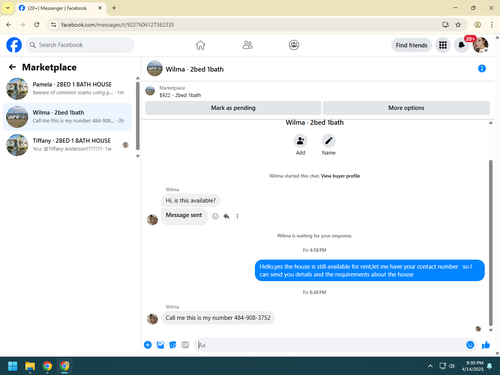Viewport: 500px width, 375px height.
Task: Go back from Marketplace with the arrow
Action: click(13, 67)
